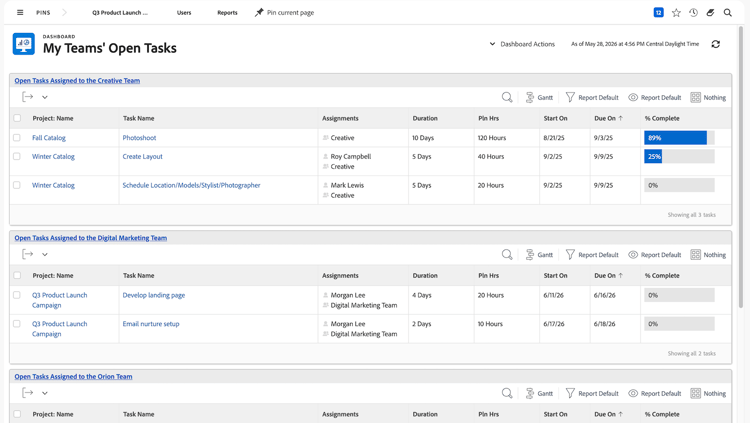
Task: Expand export options chevron in Orion Team
Action: (44, 393)
